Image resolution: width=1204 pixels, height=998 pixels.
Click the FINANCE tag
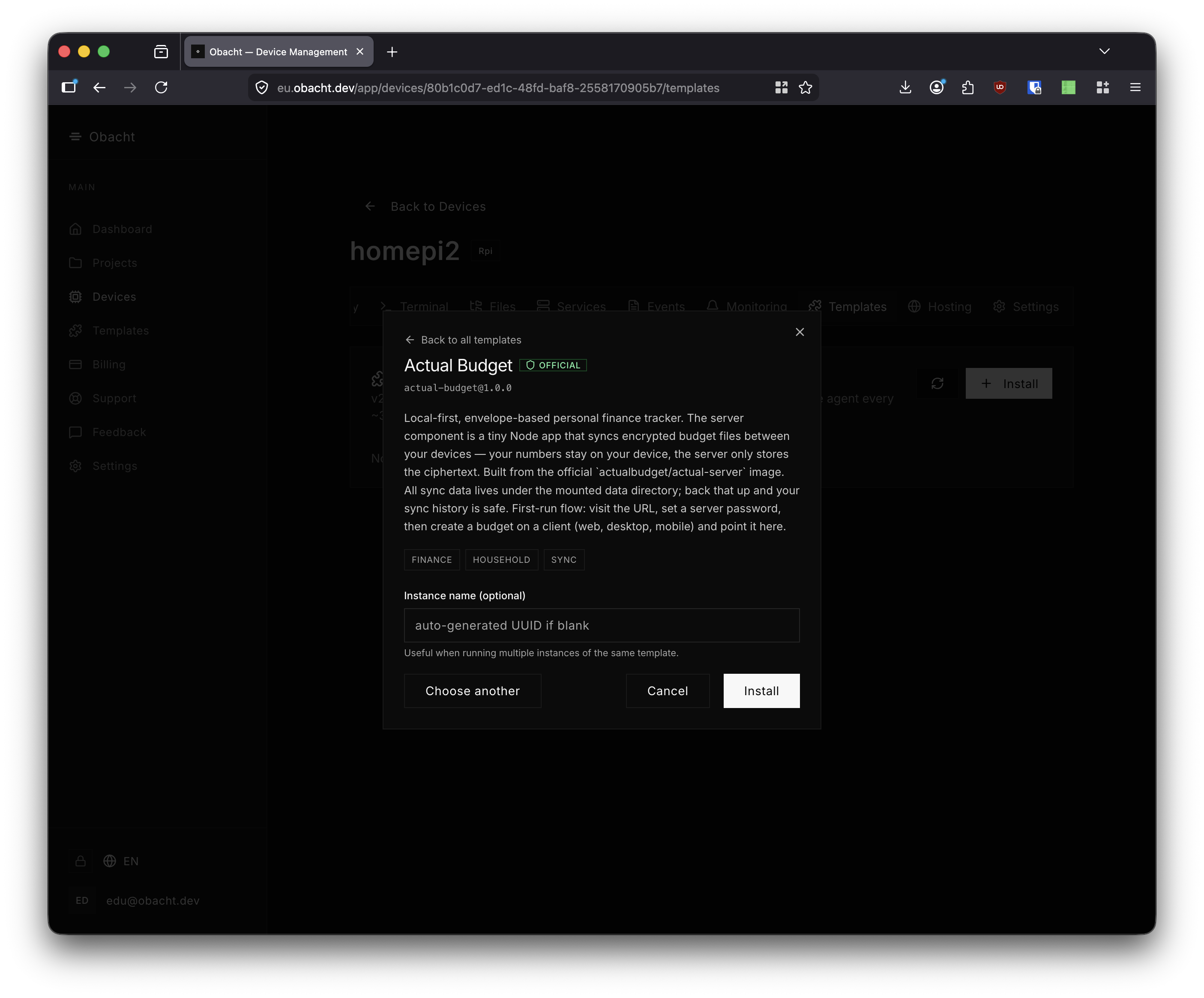click(432, 559)
